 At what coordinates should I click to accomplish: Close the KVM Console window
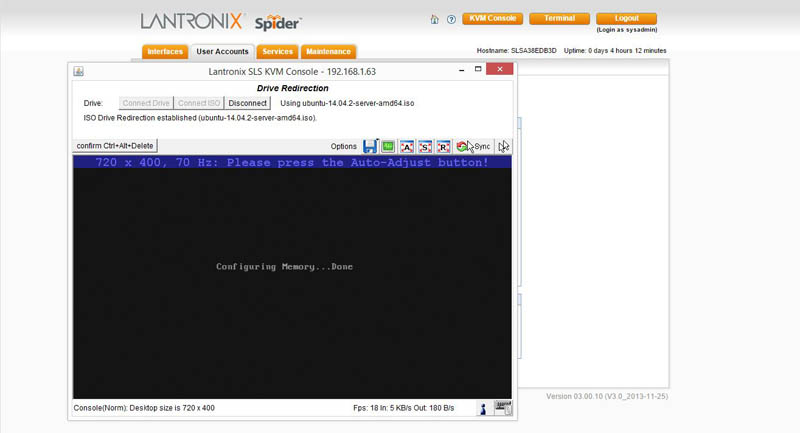click(x=499, y=69)
